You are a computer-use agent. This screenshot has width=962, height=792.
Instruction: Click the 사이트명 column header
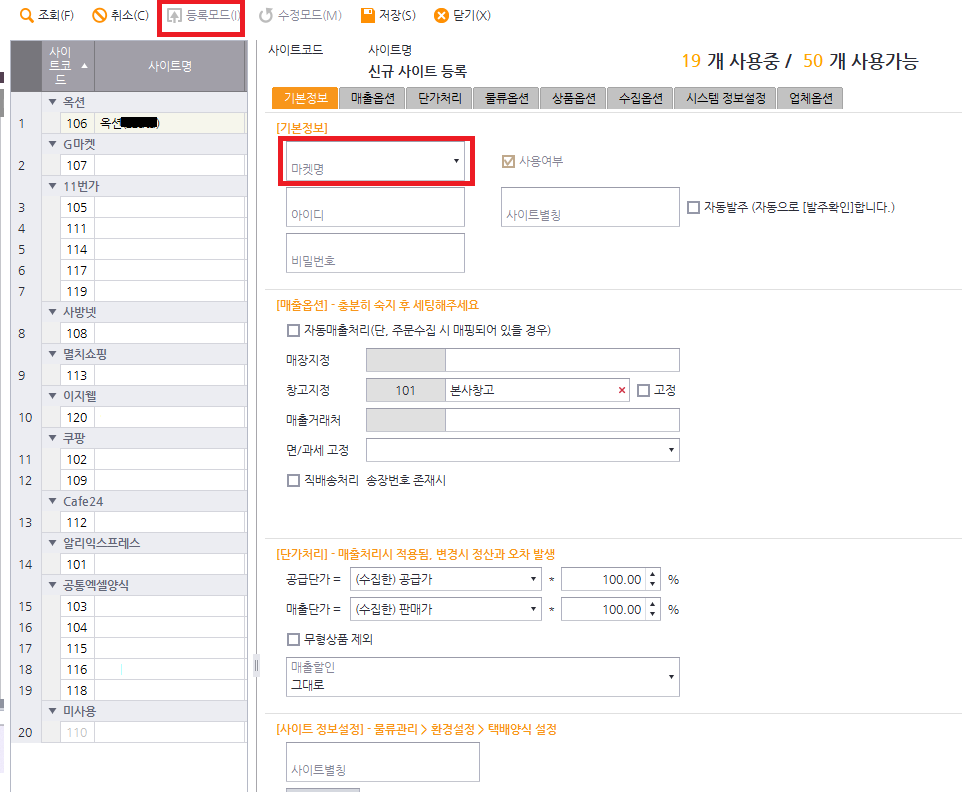pyautogui.click(x=170, y=66)
